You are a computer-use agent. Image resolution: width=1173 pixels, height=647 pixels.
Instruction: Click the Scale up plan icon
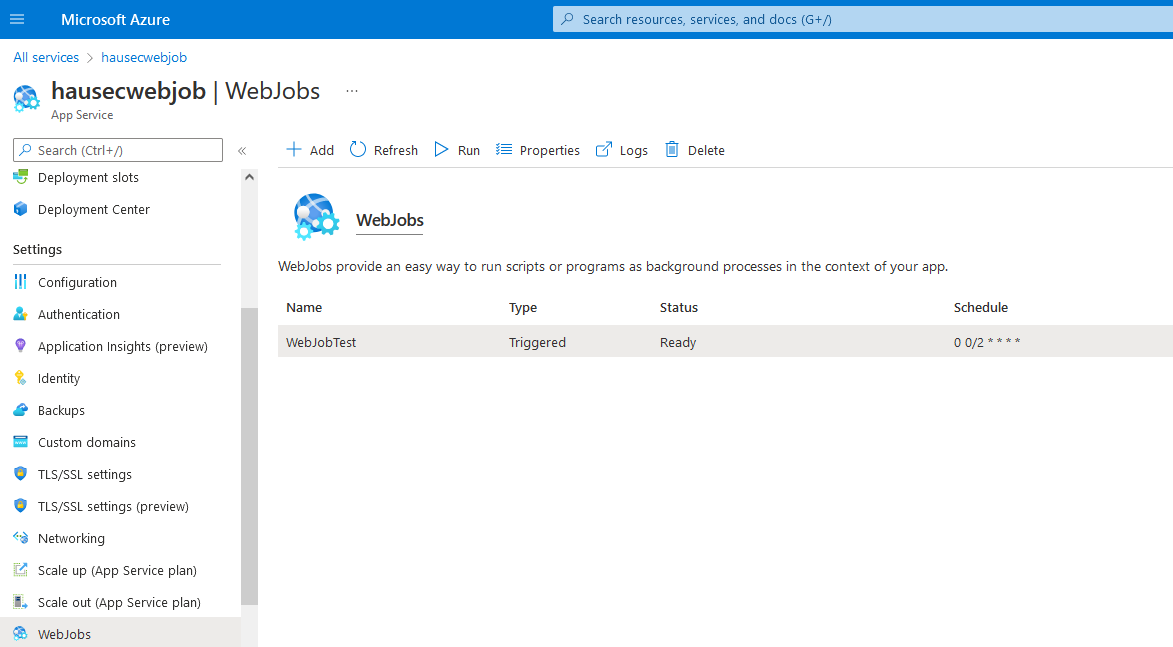21,570
